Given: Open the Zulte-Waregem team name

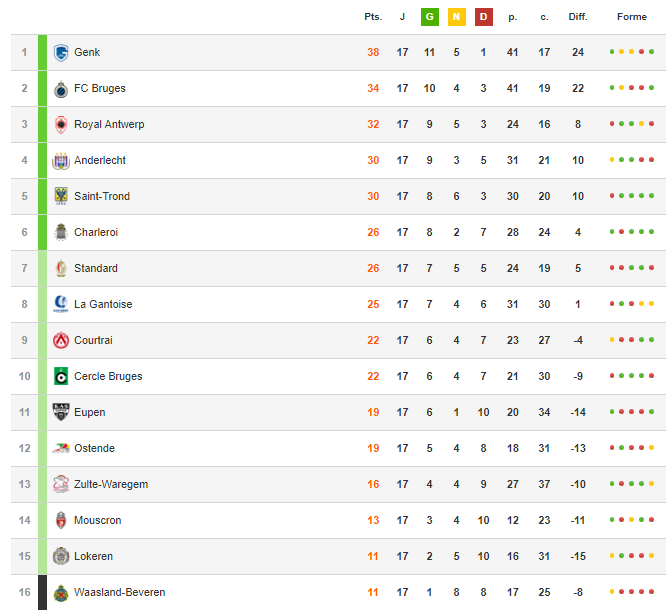Looking at the screenshot, I should pos(111,484).
